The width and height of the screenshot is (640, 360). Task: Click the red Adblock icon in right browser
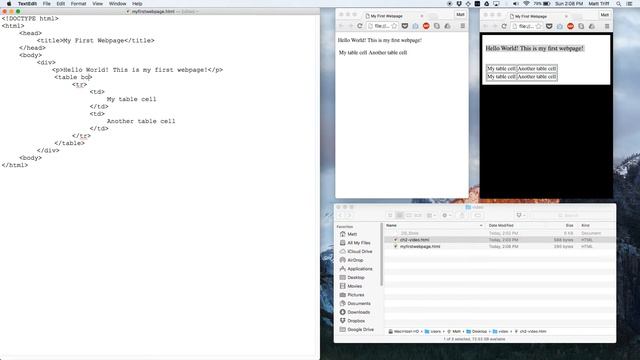pyautogui.click(x=570, y=26)
